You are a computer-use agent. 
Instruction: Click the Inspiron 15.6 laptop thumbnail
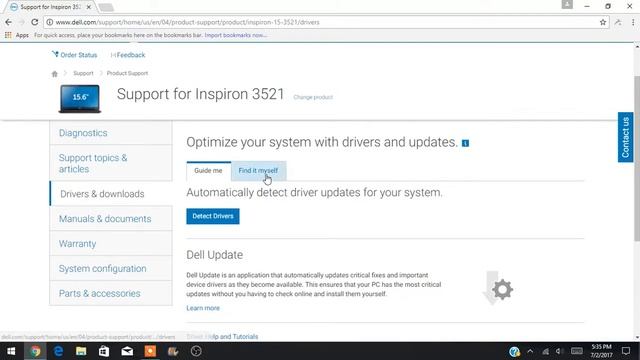click(80, 98)
